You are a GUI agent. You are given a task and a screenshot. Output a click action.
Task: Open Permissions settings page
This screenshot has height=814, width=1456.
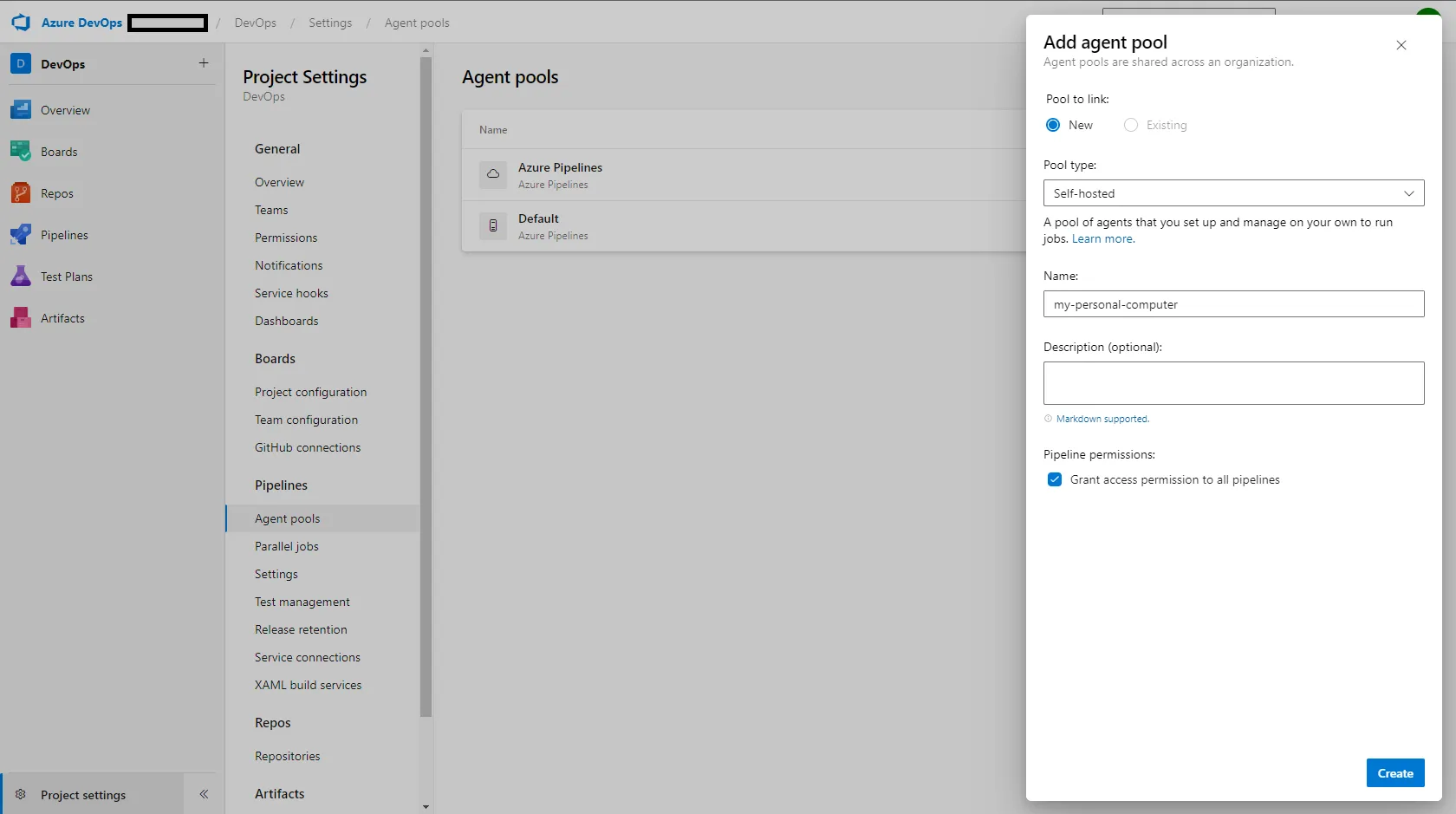tap(286, 238)
